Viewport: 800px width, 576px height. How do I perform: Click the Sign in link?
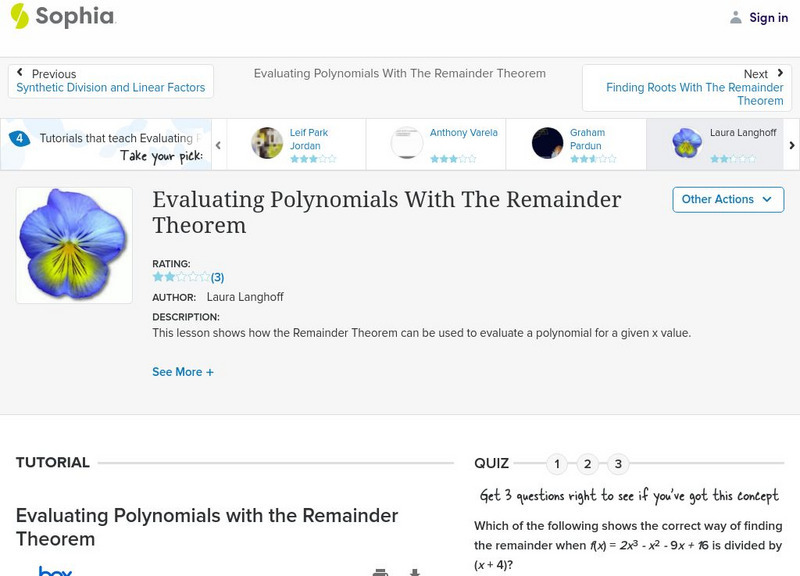click(x=768, y=17)
